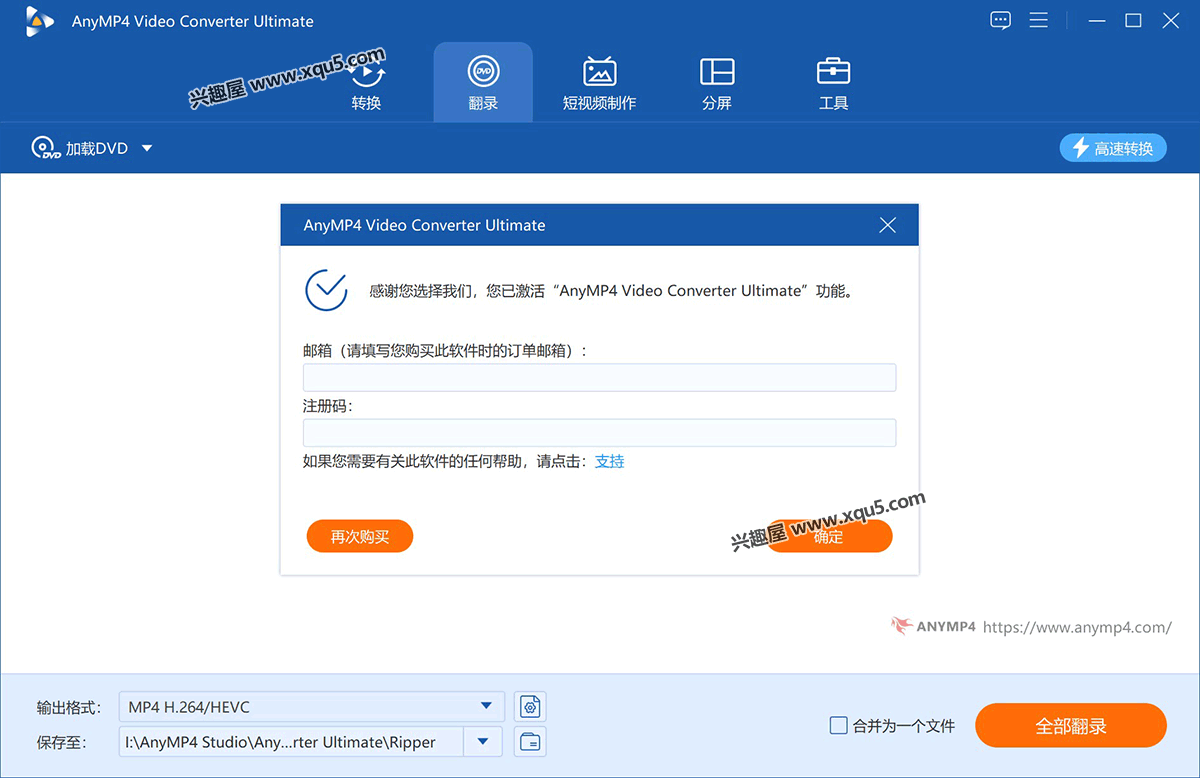Viewport: 1200px width, 778px height.
Task: Expand the save path dropdown arrow
Action: [484, 742]
